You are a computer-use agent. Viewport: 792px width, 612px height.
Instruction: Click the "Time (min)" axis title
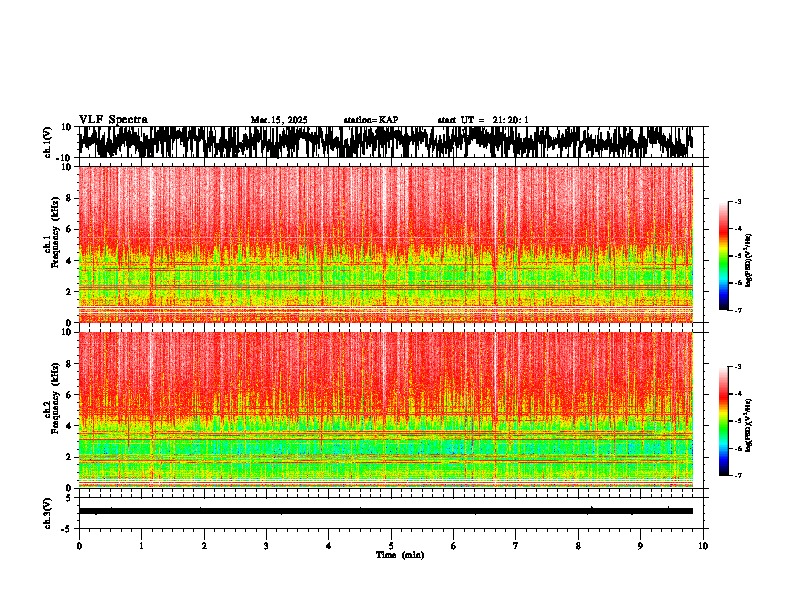point(400,555)
